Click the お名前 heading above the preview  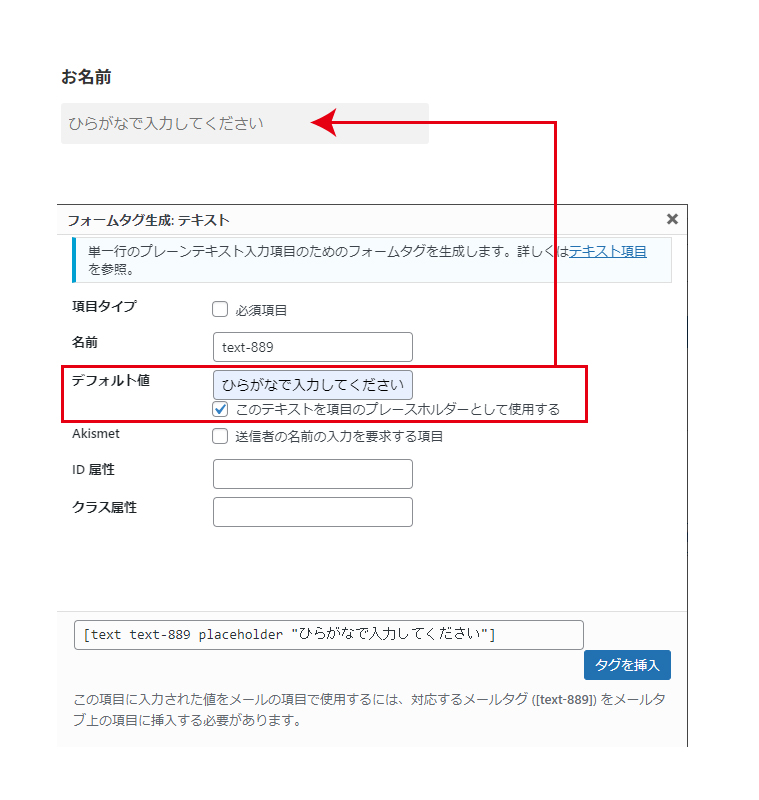tap(86, 77)
